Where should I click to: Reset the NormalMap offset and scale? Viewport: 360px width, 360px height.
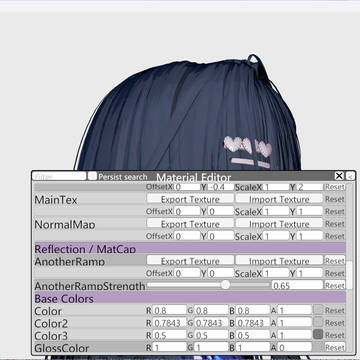click(x=335, y=236)
